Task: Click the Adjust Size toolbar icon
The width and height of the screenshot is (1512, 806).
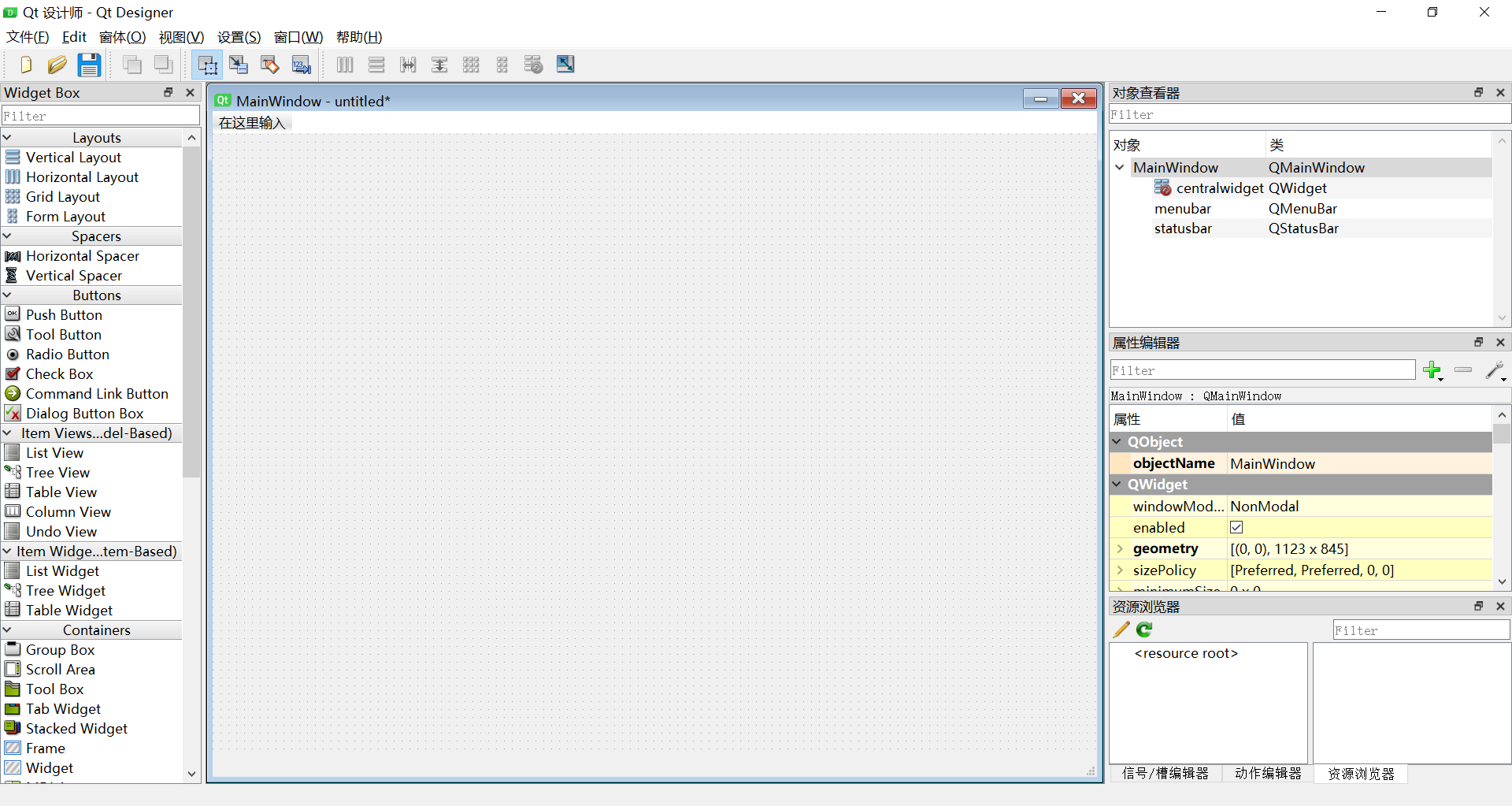Action: point(565,65)
